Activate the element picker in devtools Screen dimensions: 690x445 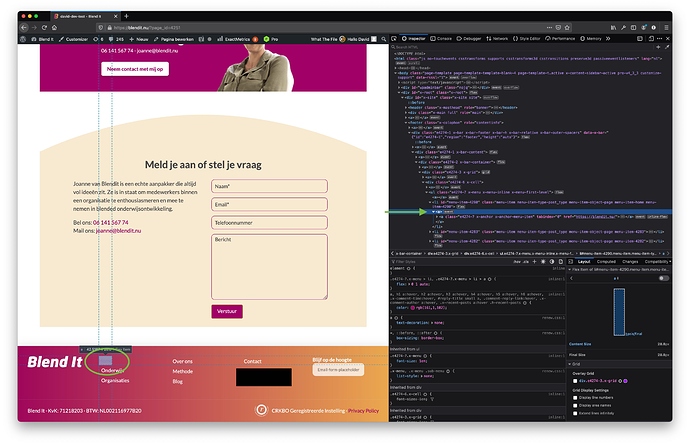(x=394, y=39)
